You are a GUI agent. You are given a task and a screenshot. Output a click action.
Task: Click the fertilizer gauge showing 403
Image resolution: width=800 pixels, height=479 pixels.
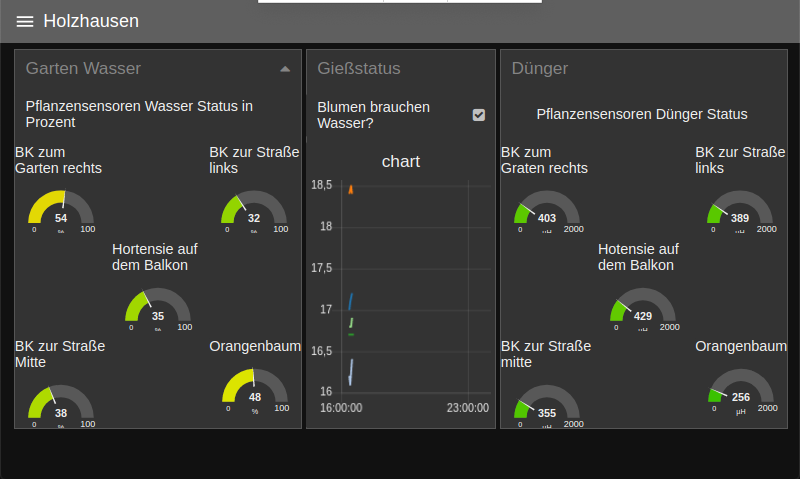coord(547,211)
